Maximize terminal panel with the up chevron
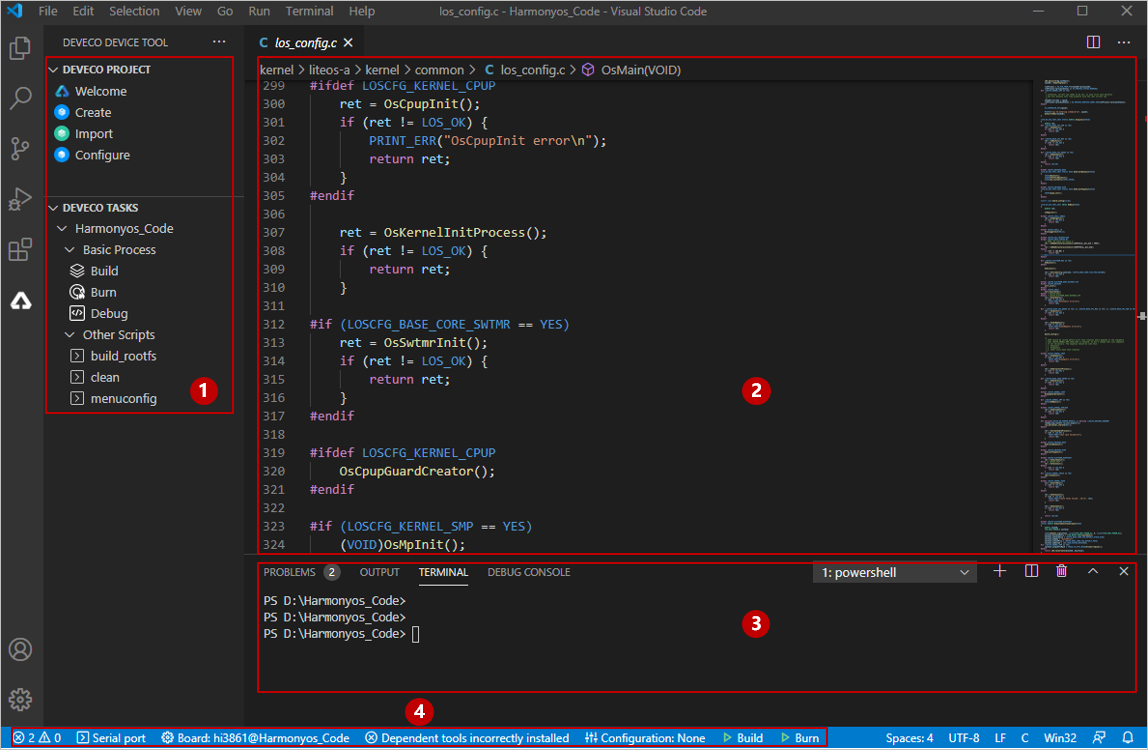The height and width of the screenshot is (750, 1148). (1093, 571)
